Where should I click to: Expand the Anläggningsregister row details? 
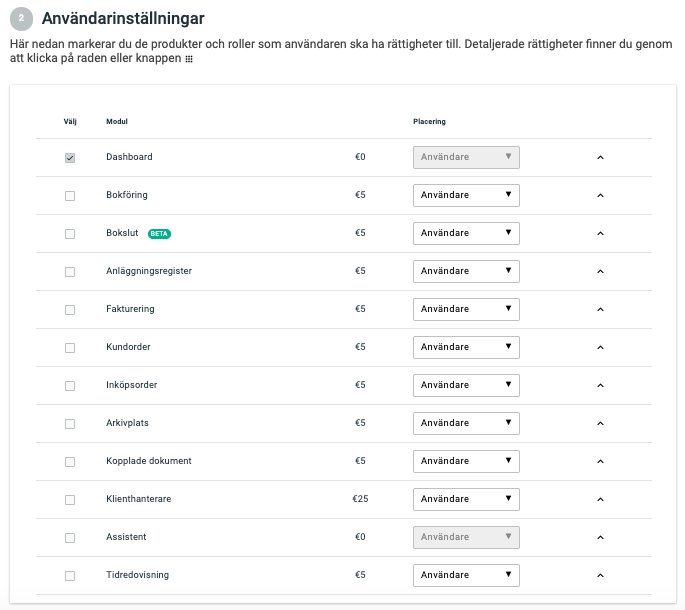point(601,272)
